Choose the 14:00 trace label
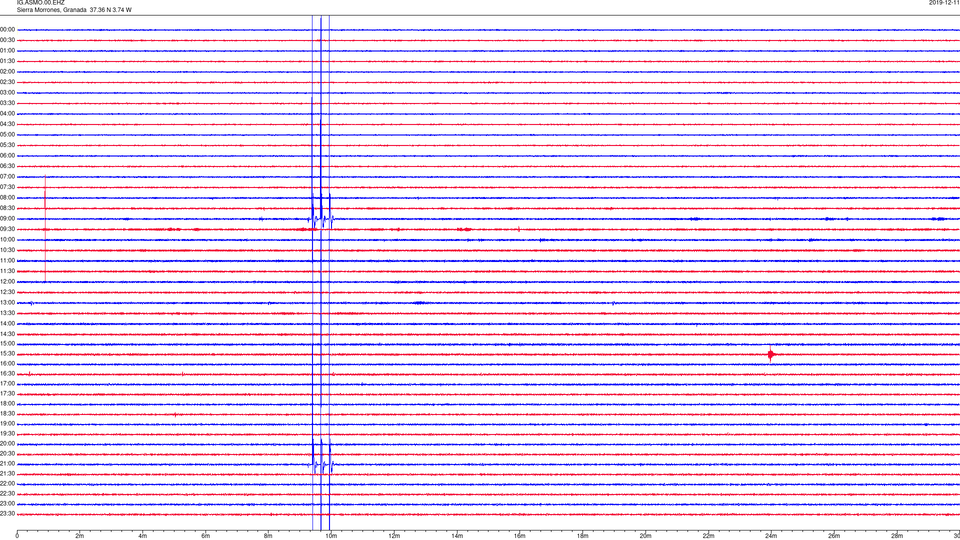 tap(7, 324)
